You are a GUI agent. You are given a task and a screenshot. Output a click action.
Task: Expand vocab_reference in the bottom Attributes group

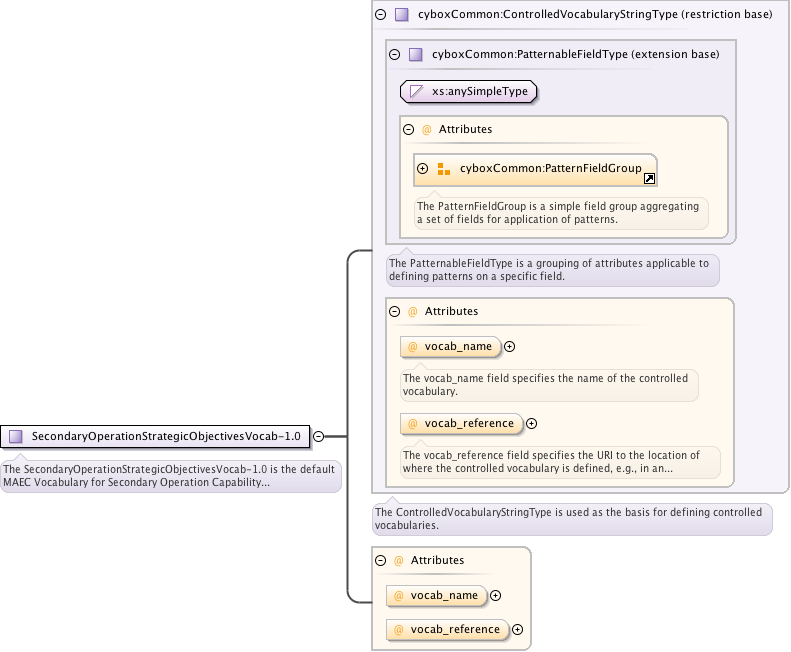(517, 630)
